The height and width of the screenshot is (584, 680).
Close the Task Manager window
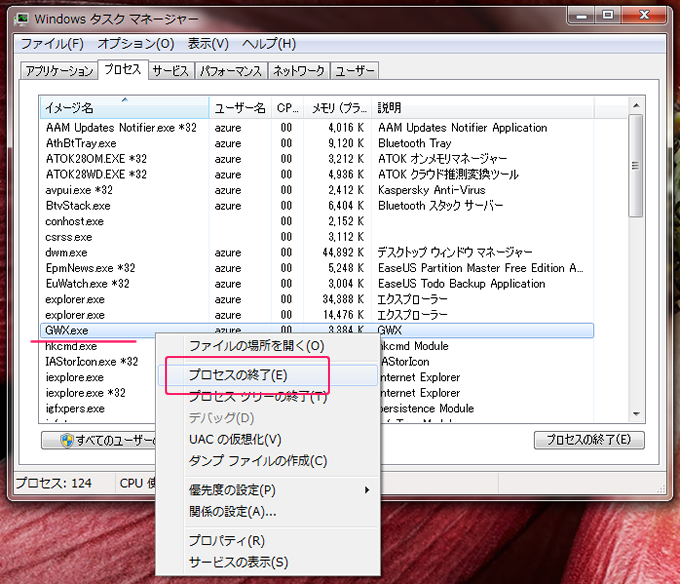[644, 16]
